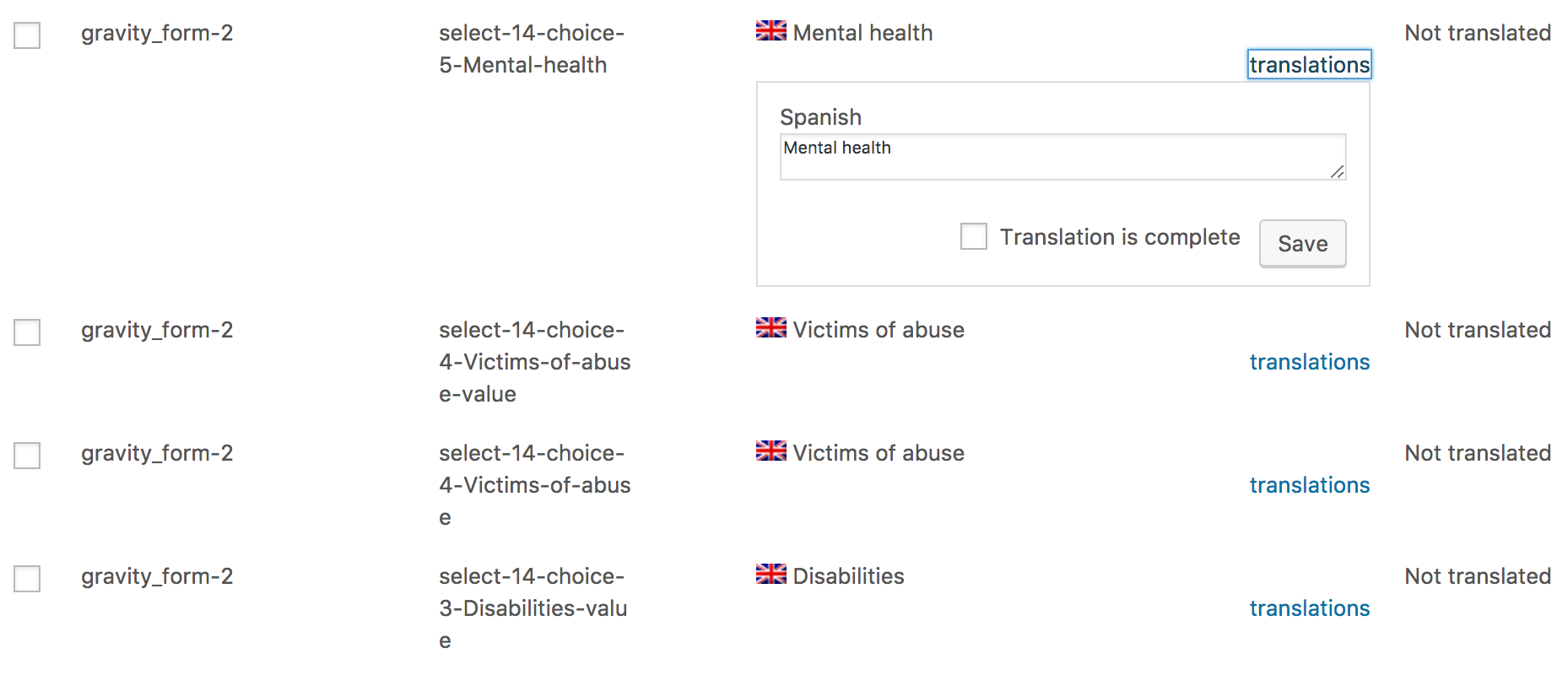Click the UK flag beside Mental health
The width and height of the screenshot is (1568, 675).
(x=770, y=31)
